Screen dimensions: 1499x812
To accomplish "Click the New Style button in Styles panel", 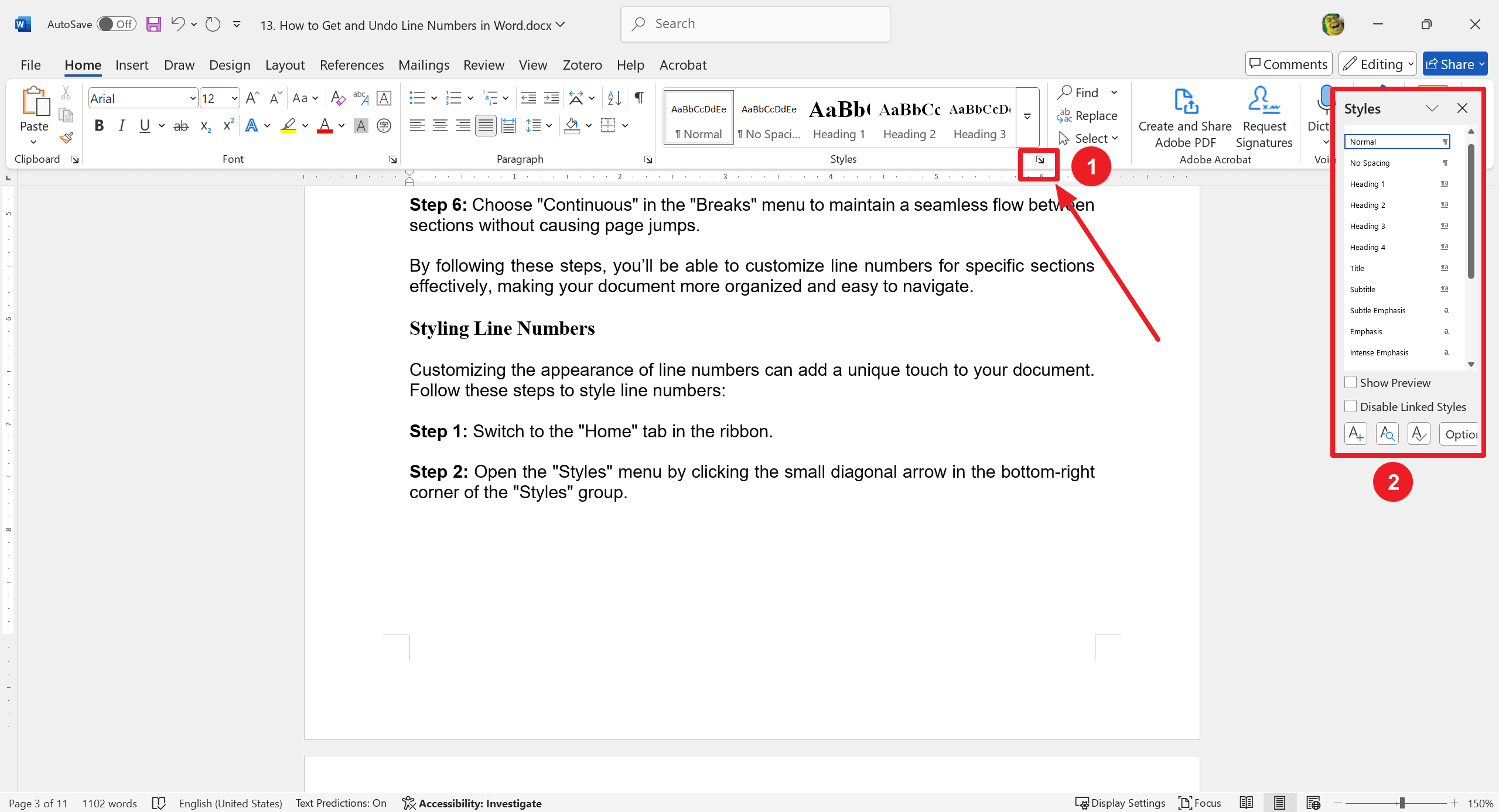I will 1356,434.
